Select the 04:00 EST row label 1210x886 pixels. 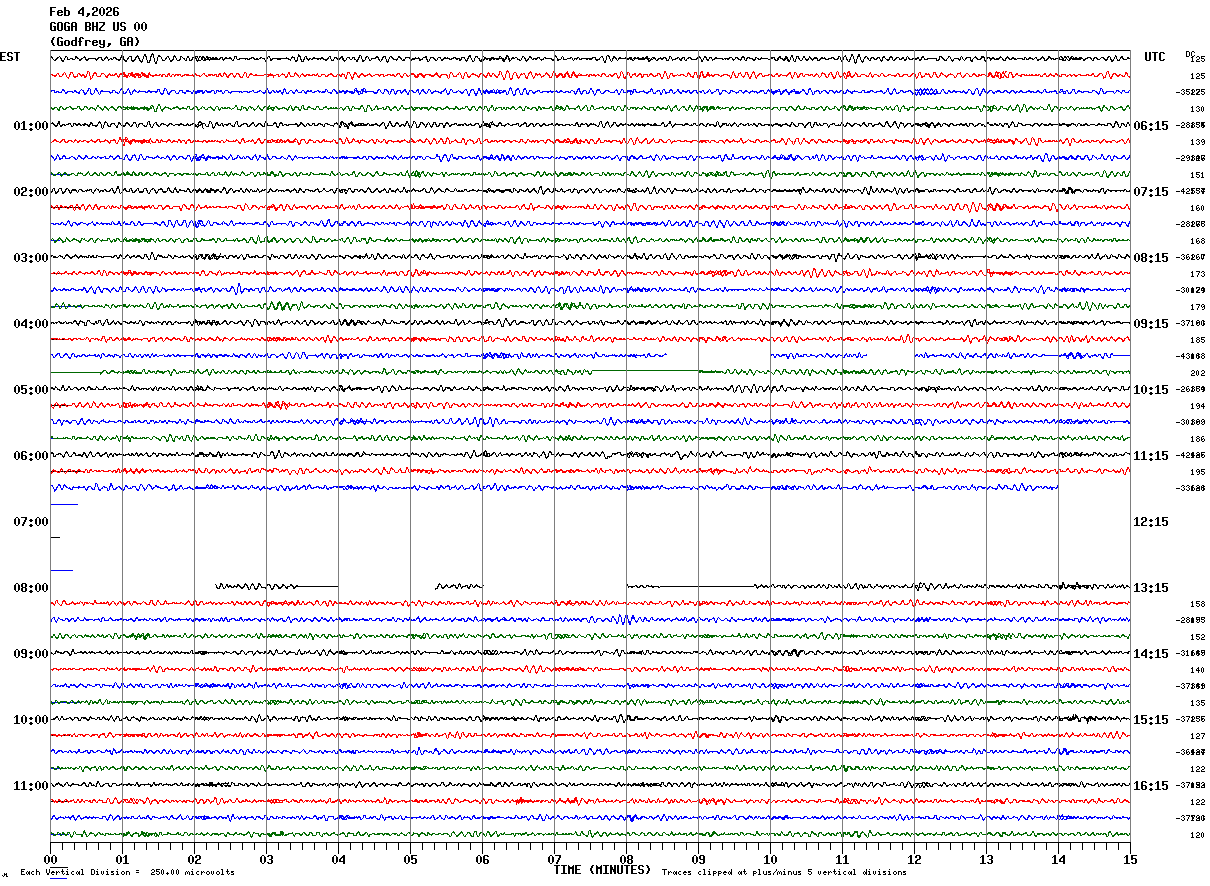pyautogui.click(x=31, y=324)
